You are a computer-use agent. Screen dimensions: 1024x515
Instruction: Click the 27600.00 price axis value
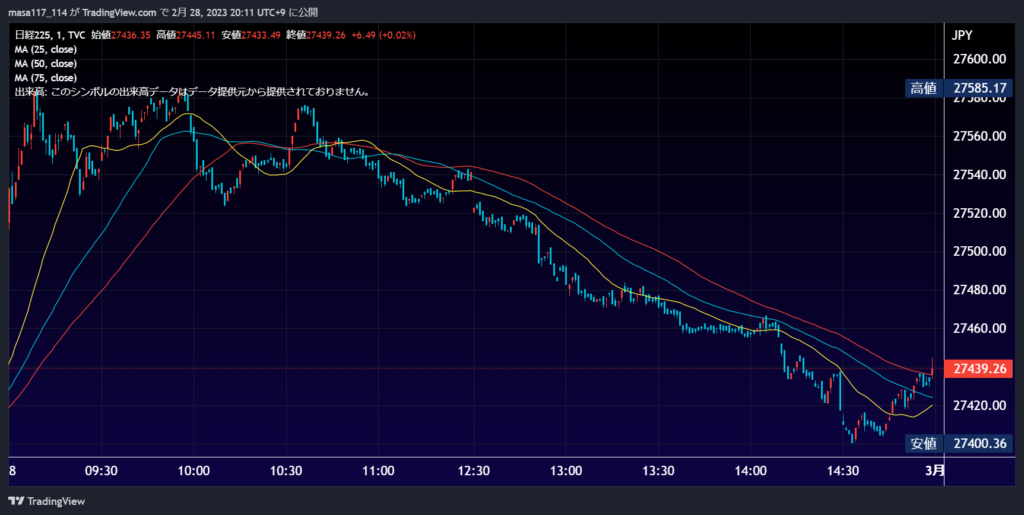tap(979, 59)
